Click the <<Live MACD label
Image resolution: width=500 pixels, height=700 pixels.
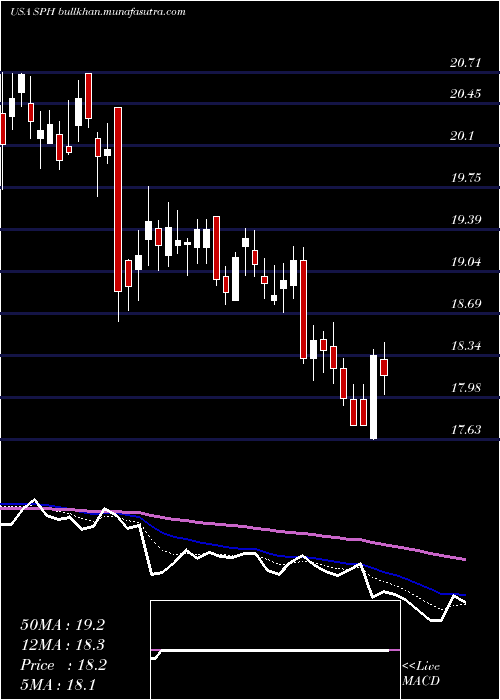pyautogui.click(x=421, y=674)
